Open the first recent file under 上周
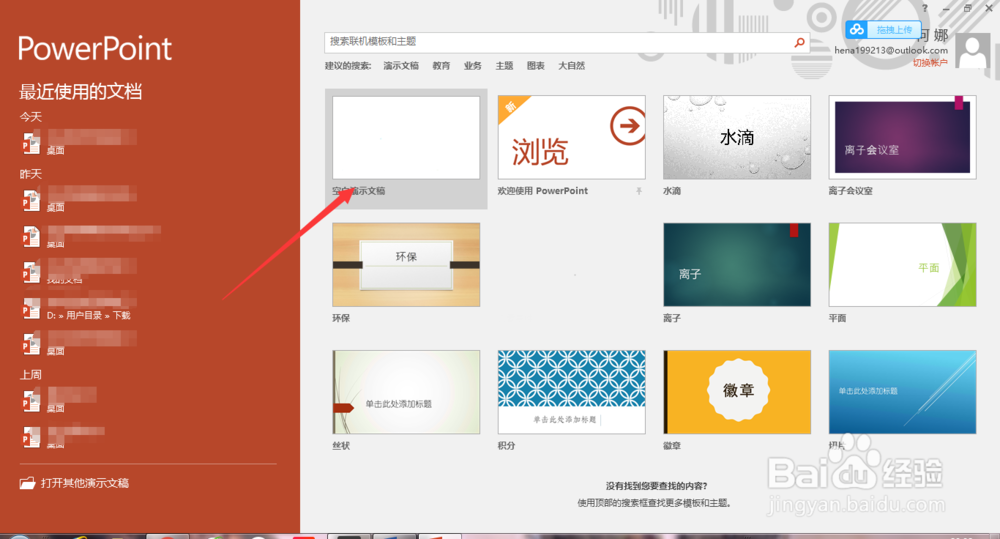This screenshot has height=539, width=1000. [x=61, y=400]
